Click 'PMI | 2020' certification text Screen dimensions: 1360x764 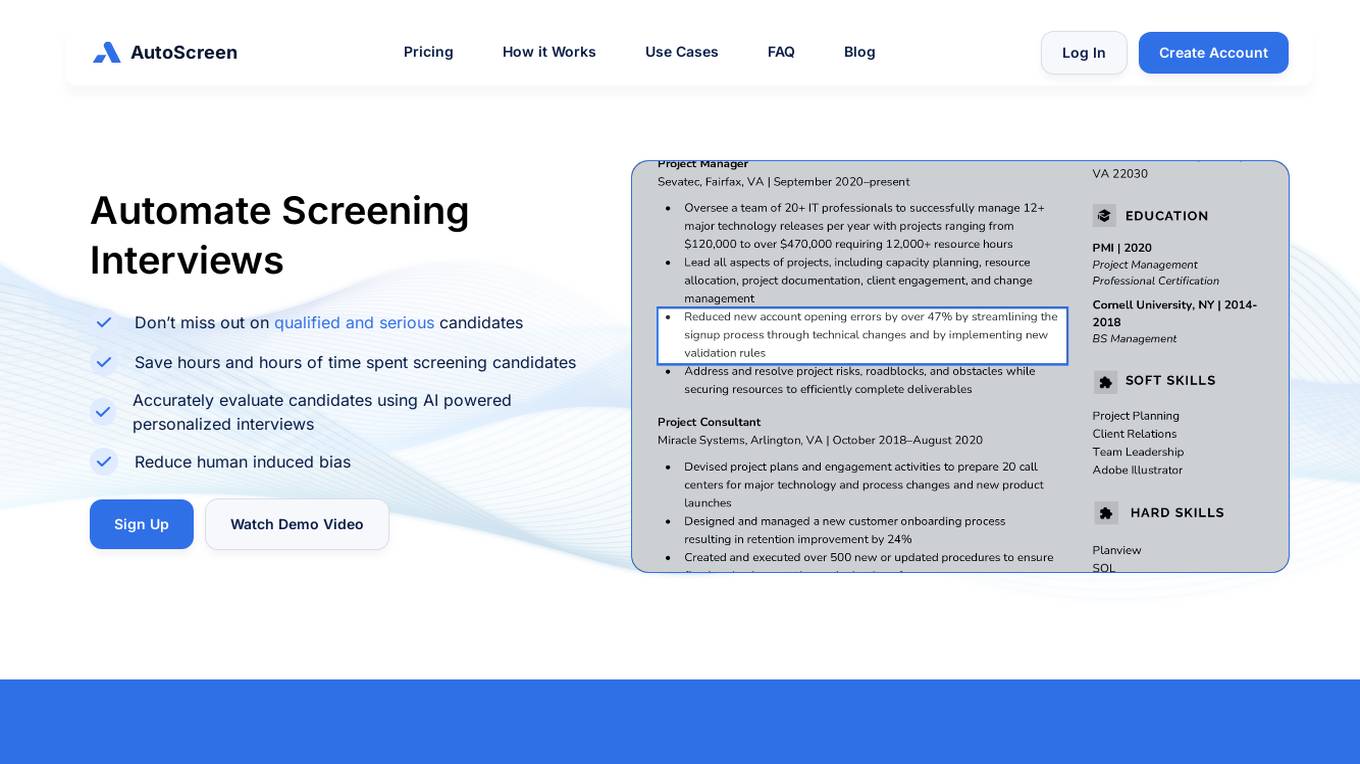(1122, 248)
